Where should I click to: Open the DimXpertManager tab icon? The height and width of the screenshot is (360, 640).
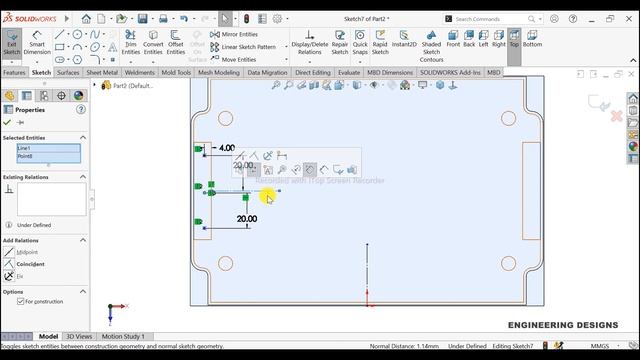61,96
